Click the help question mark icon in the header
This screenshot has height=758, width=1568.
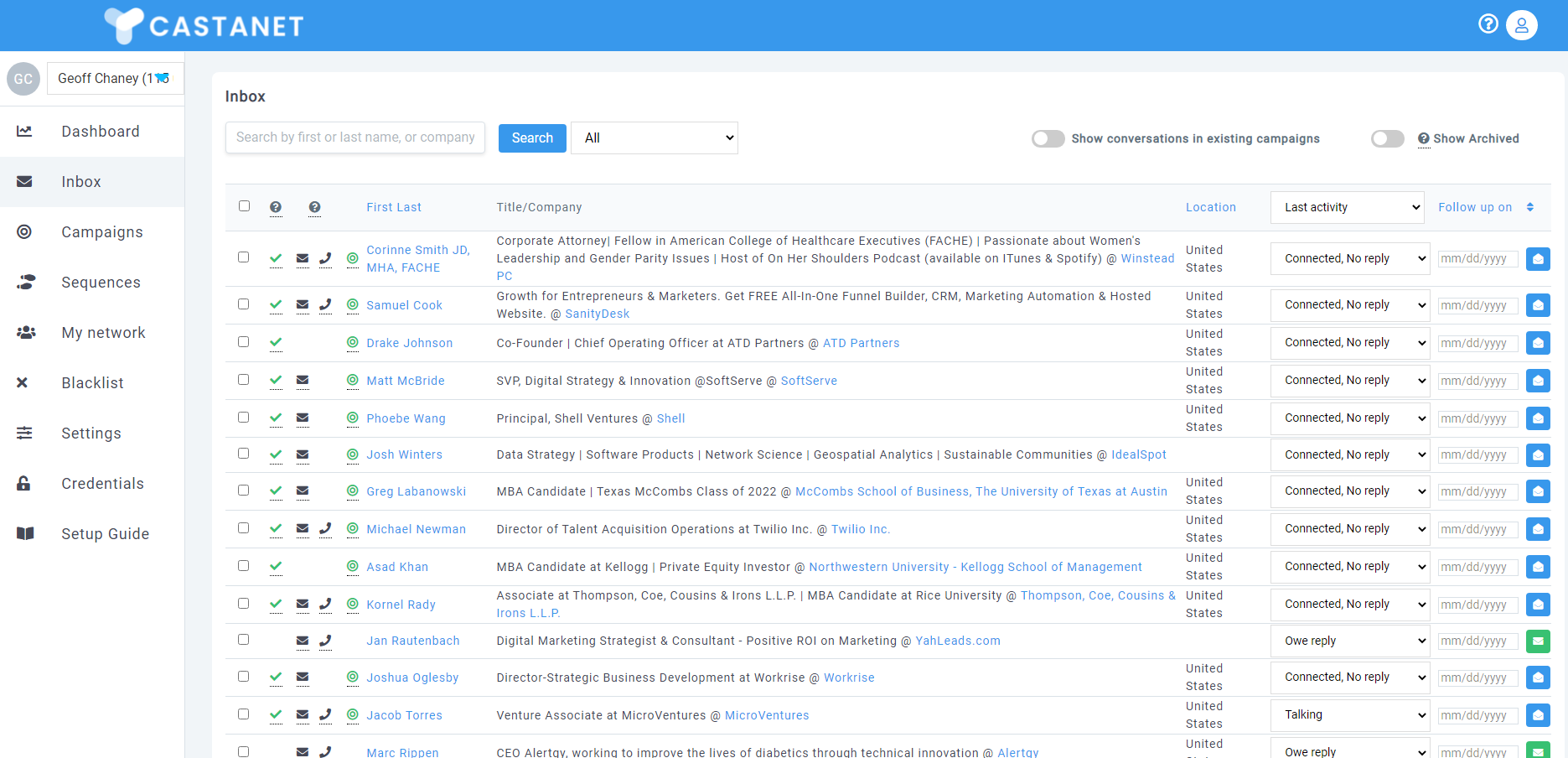pos(1488,24)
